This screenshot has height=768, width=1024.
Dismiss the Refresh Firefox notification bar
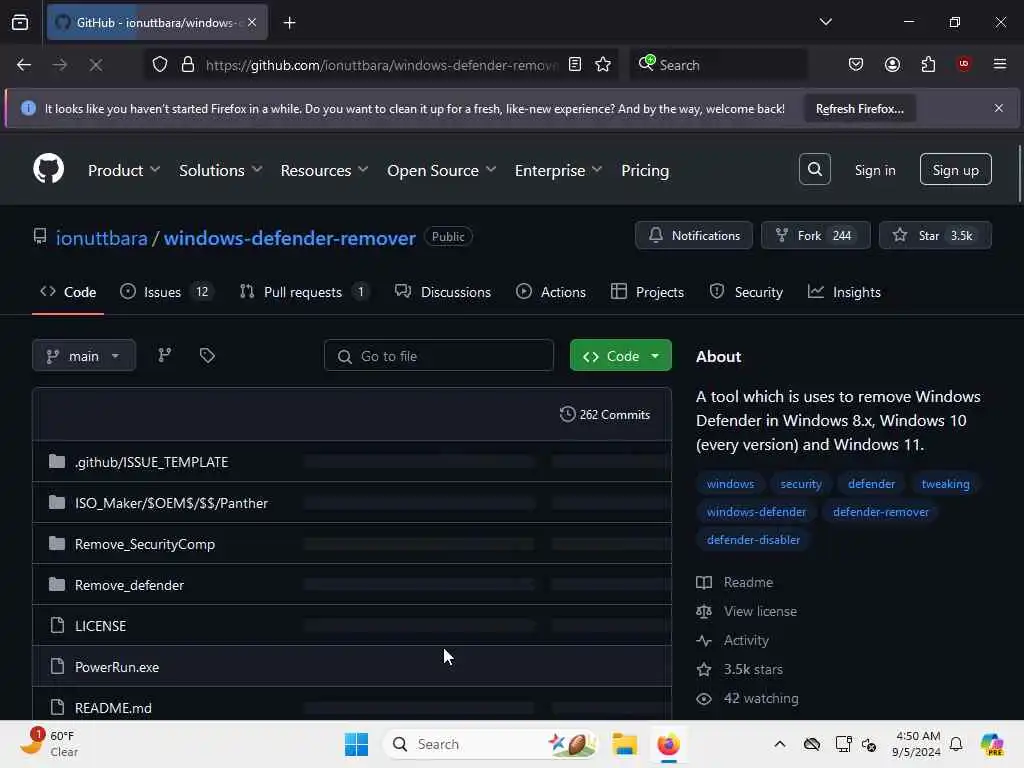(999, 108)
